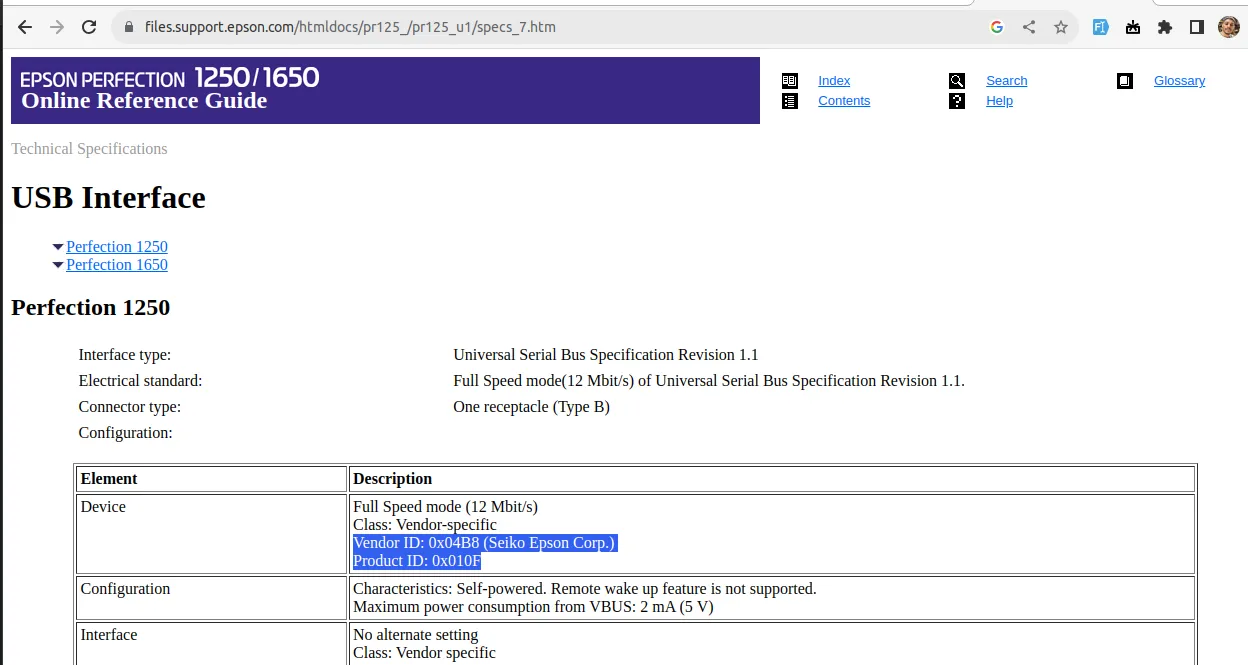Click the 'USB Interface' heading
The height and width of the screenshot is (665, 1248).
coord(108,198)
